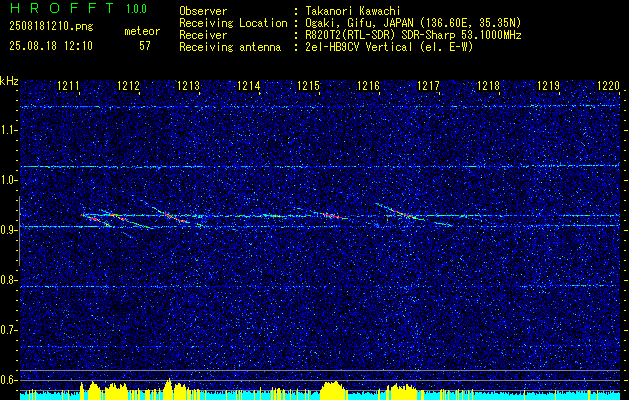Click the meteor echo trace after 1216
The width and height of the screenshot is (629, 400).
pyautogui.click(x=399, y=211)
